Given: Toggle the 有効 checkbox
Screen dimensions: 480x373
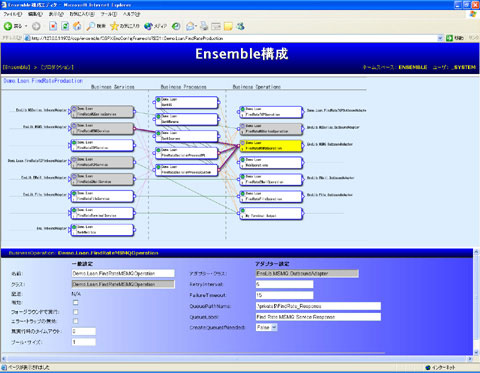Looking at the screenshot, I should (76, 303).
